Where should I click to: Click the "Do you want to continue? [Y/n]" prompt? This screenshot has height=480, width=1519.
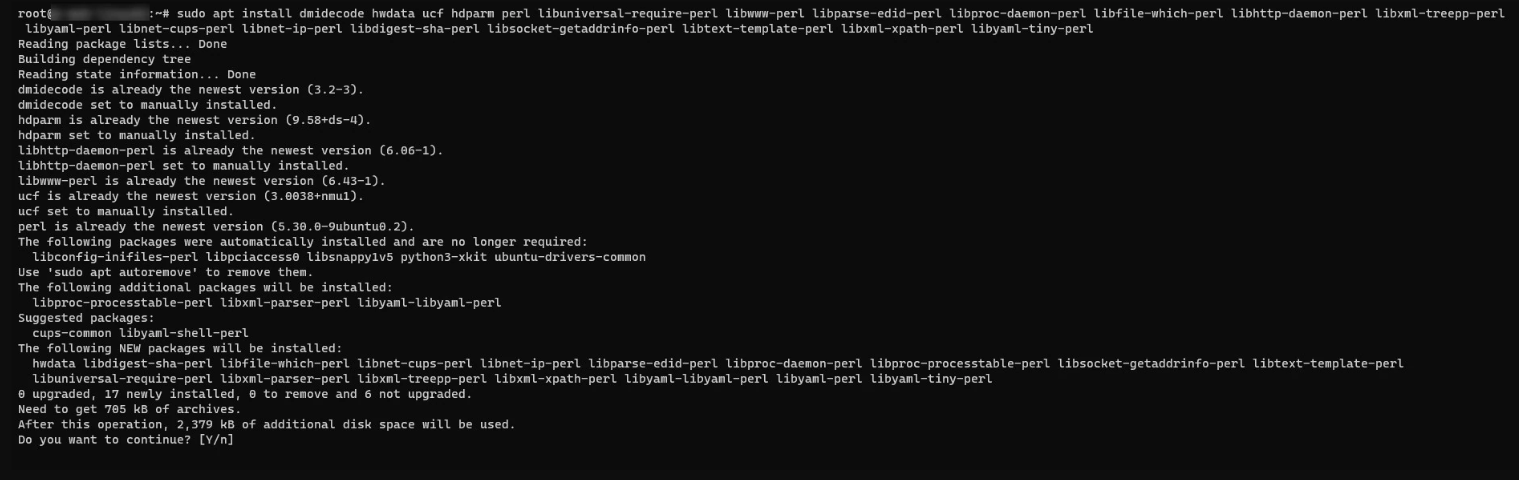click(x=125, y=440)
